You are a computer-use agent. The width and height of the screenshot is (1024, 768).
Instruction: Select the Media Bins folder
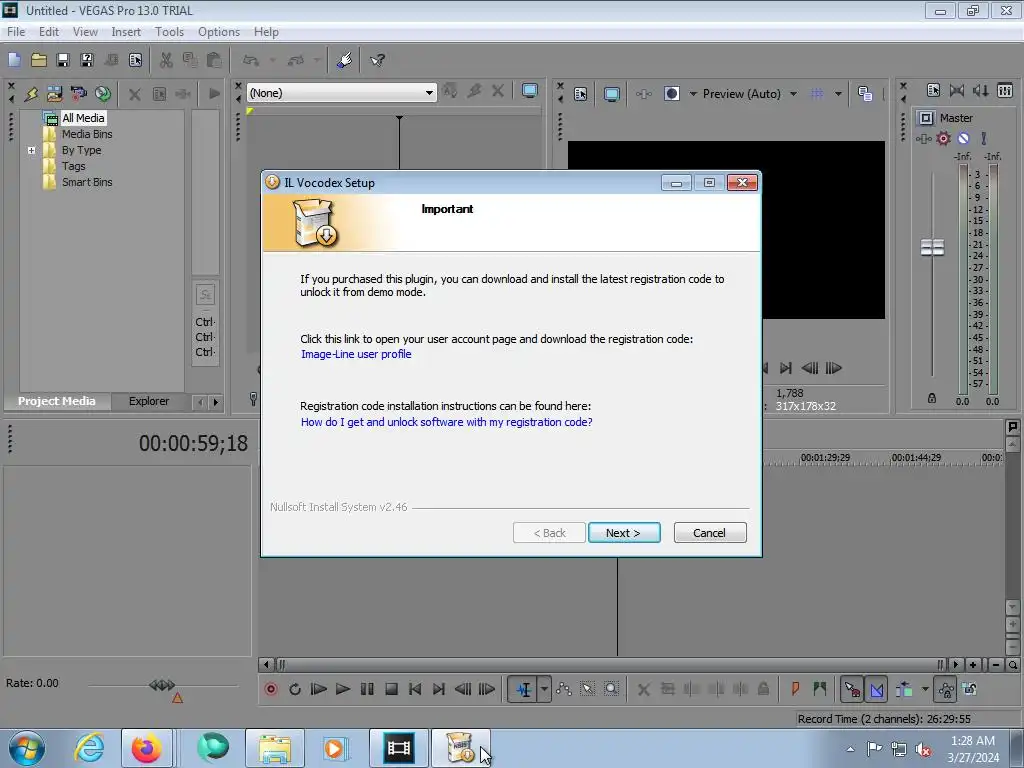point(87,134)
